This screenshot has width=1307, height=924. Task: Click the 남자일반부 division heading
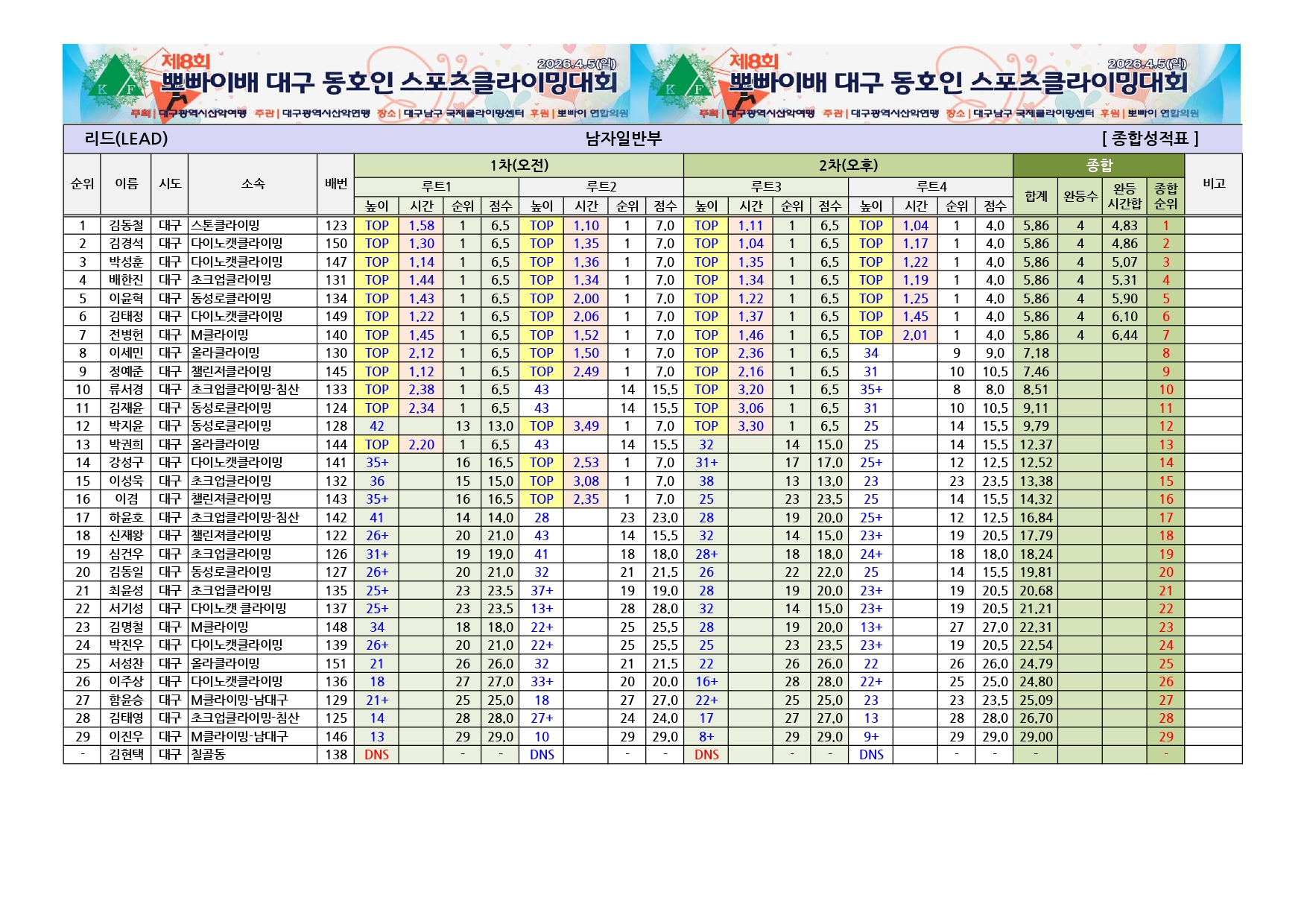623,139
